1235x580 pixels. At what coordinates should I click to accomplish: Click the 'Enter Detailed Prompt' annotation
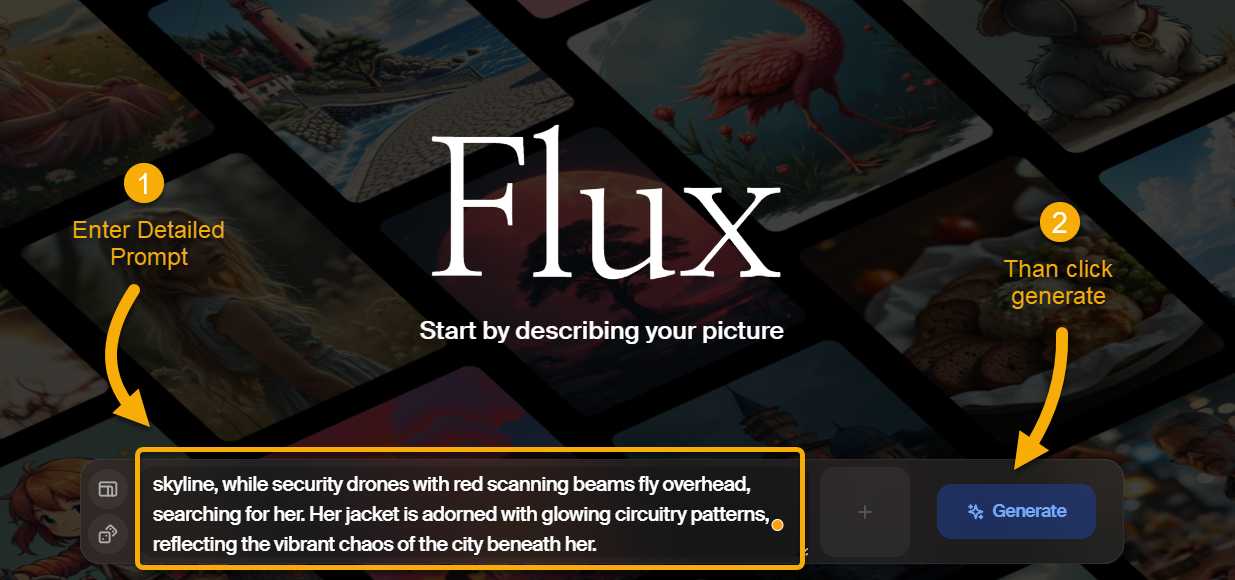coord(149,244)
